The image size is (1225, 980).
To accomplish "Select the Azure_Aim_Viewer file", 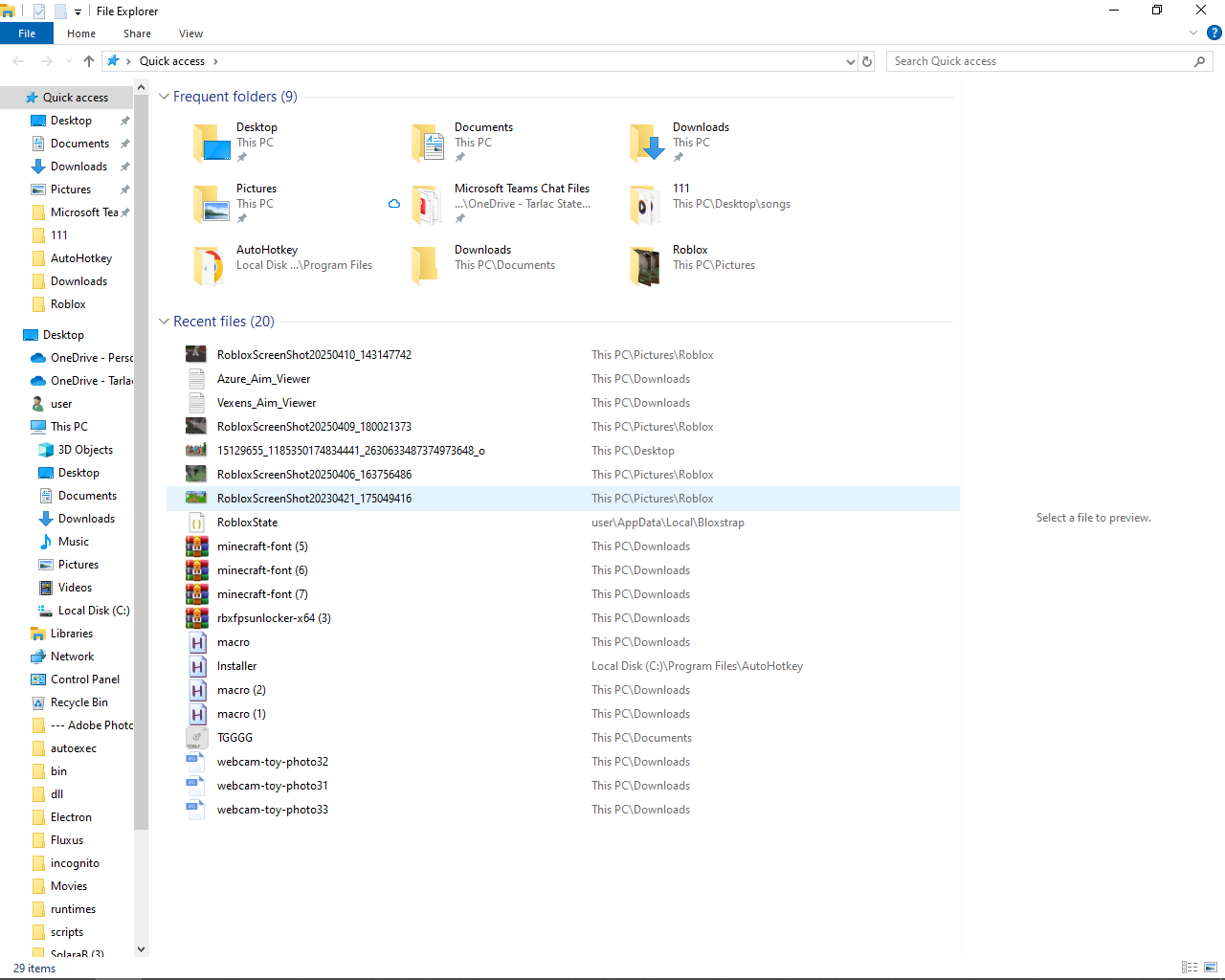I will click(563, 379).
